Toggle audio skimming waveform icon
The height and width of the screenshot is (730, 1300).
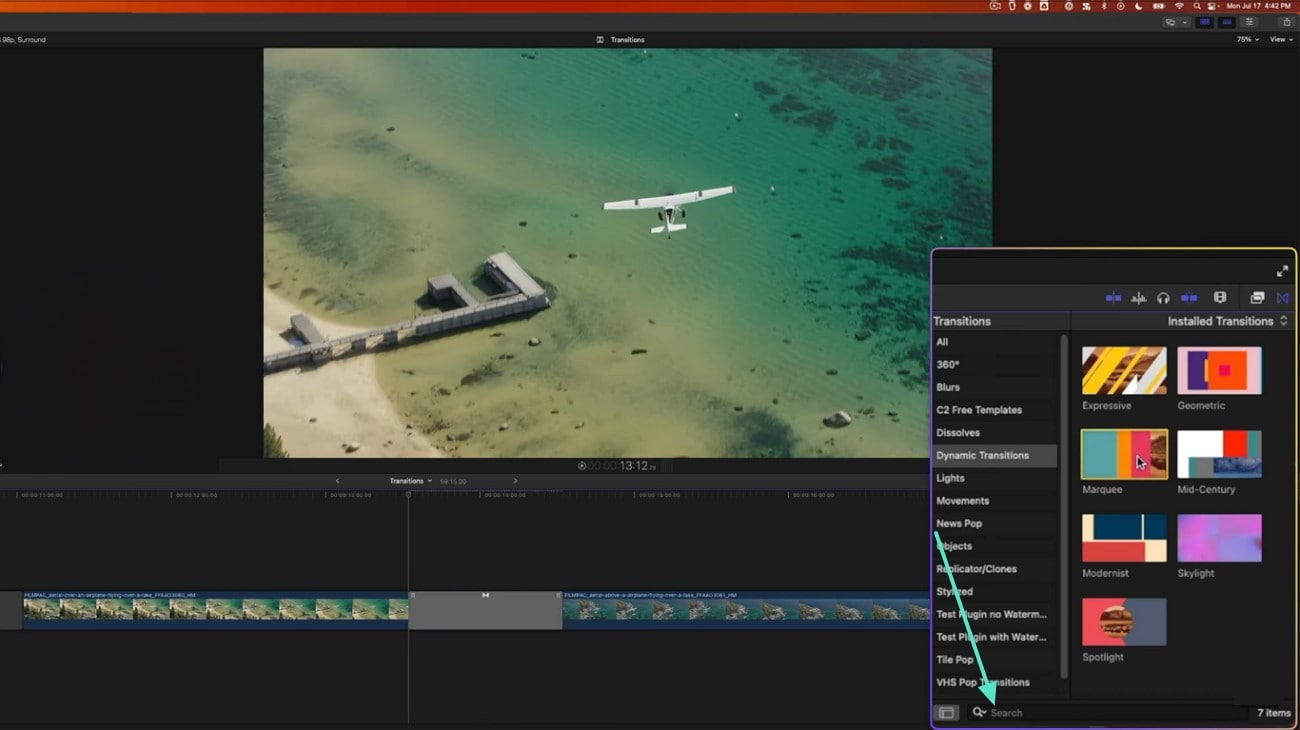(1138, 298)
